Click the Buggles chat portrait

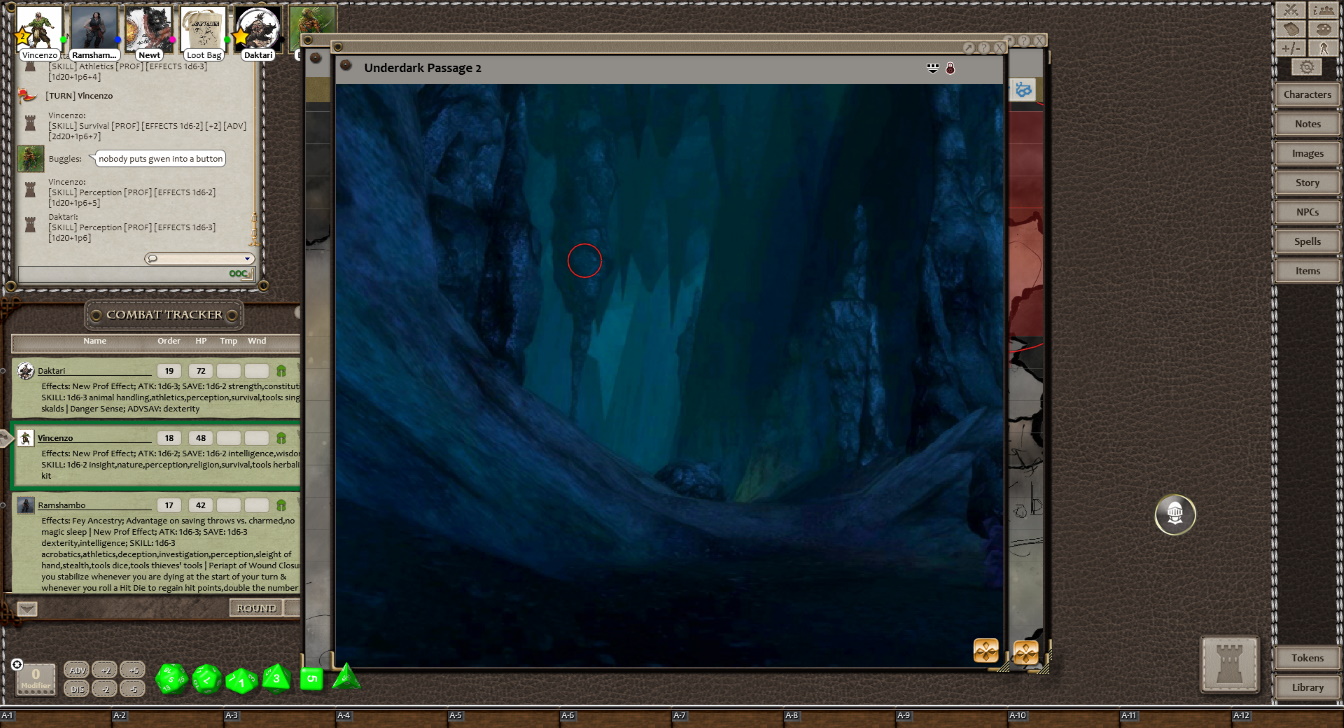(31, 159)
